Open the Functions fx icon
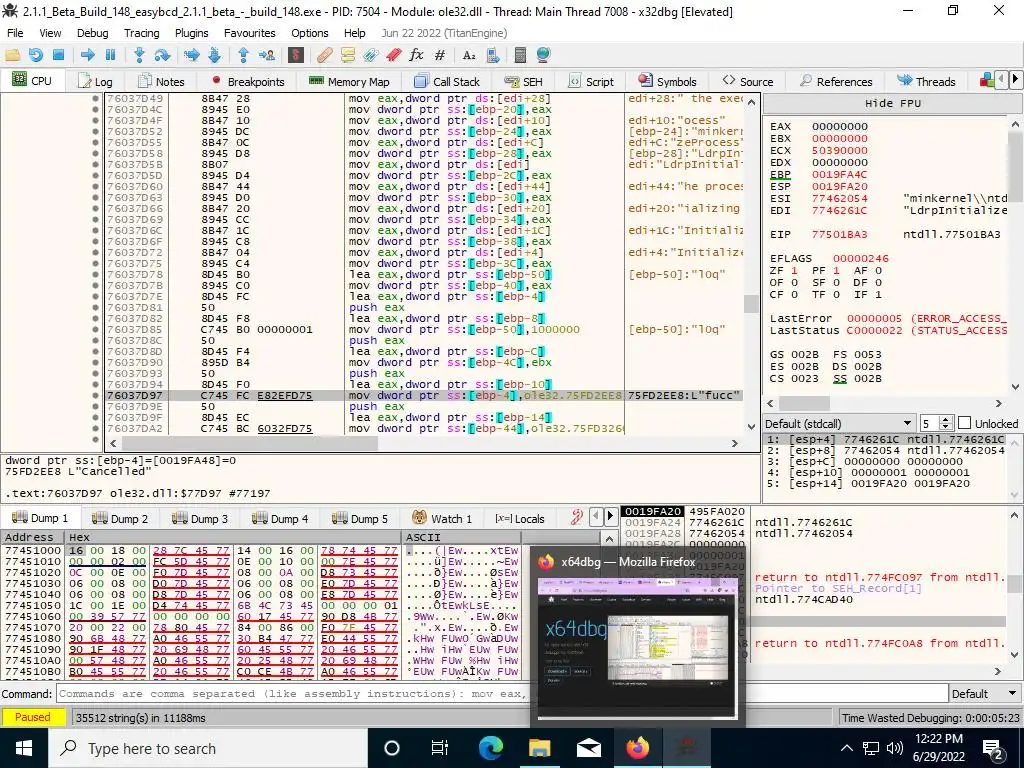1024x768 pixels. pos(416,56)
